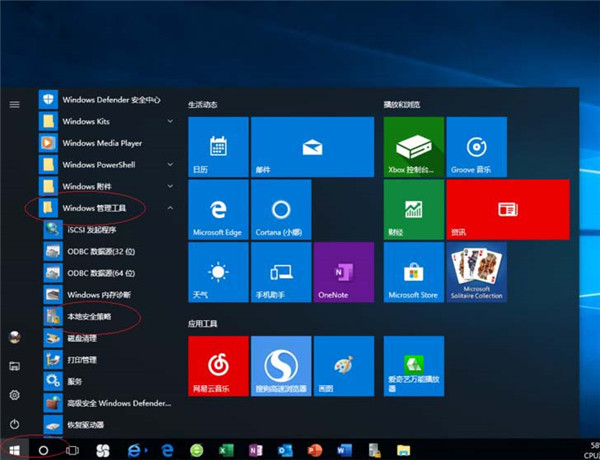The height and width of the screenshot is (460, 600).
Task: Open the 画图 (Paint) tile
Action: click(342, 365)
